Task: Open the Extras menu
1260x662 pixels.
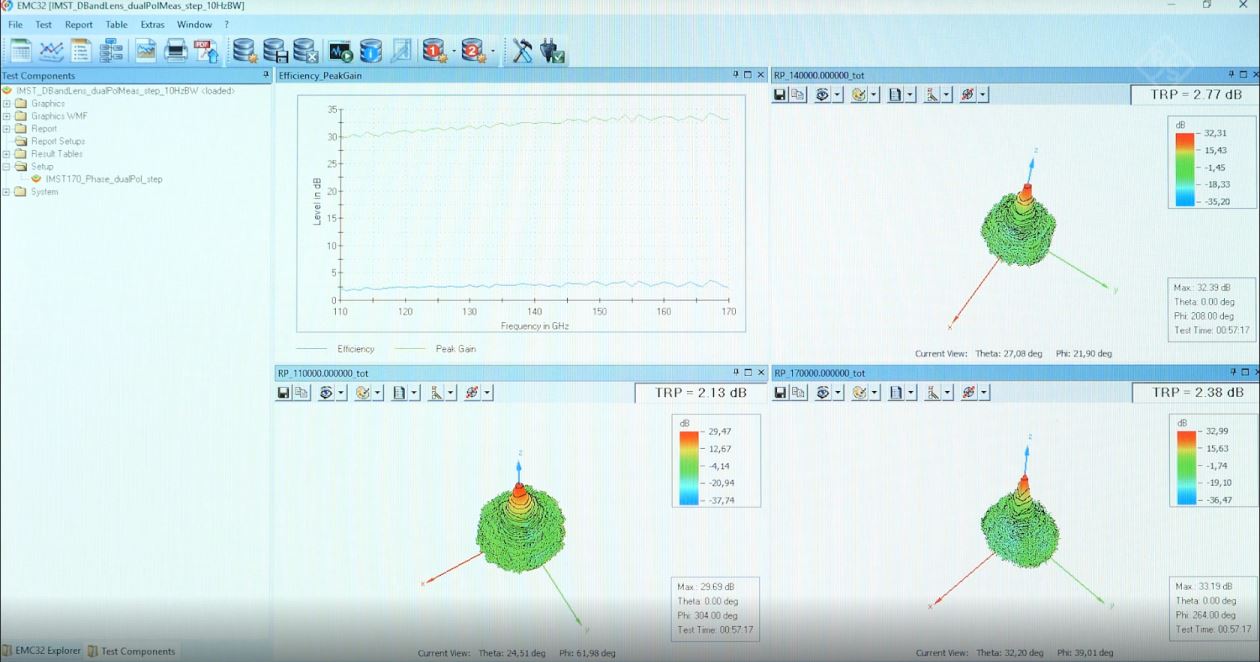Action: (152, 24)
